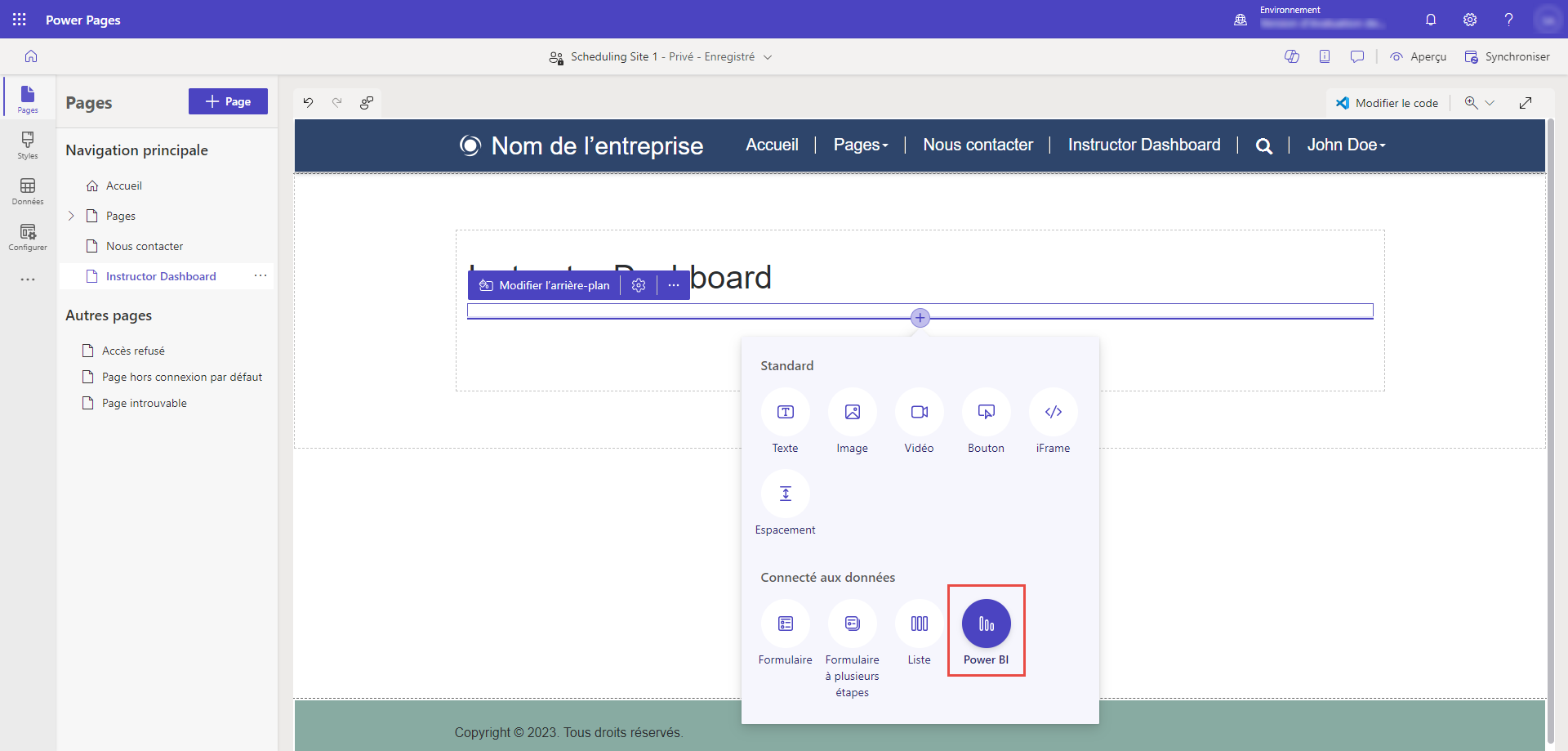Click Modifier l'arrière-plan
Viewport: 1568px width, 751px height.
[544, 285]
